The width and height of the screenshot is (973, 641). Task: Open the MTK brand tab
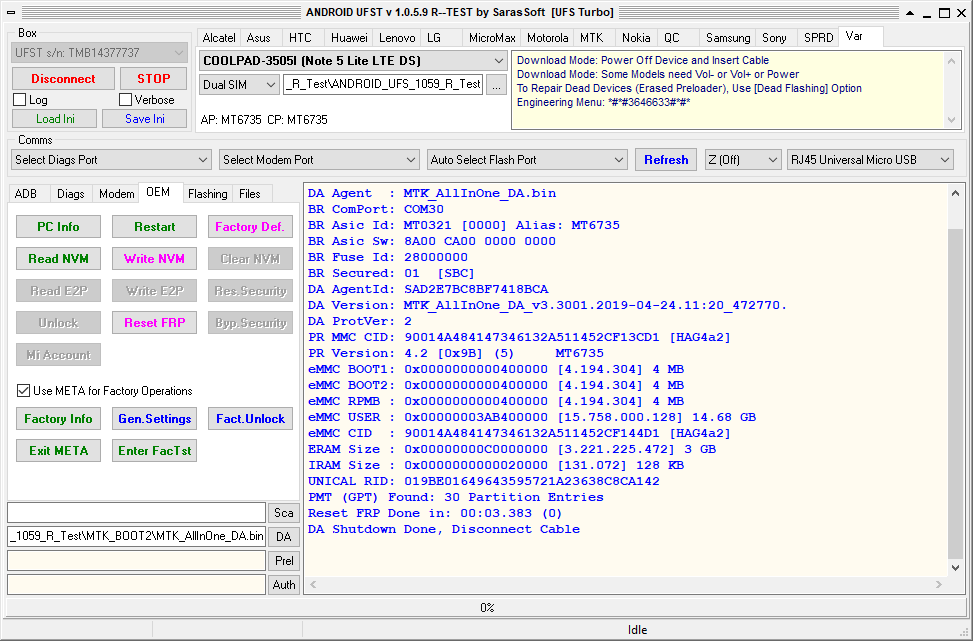click(591, 38)
